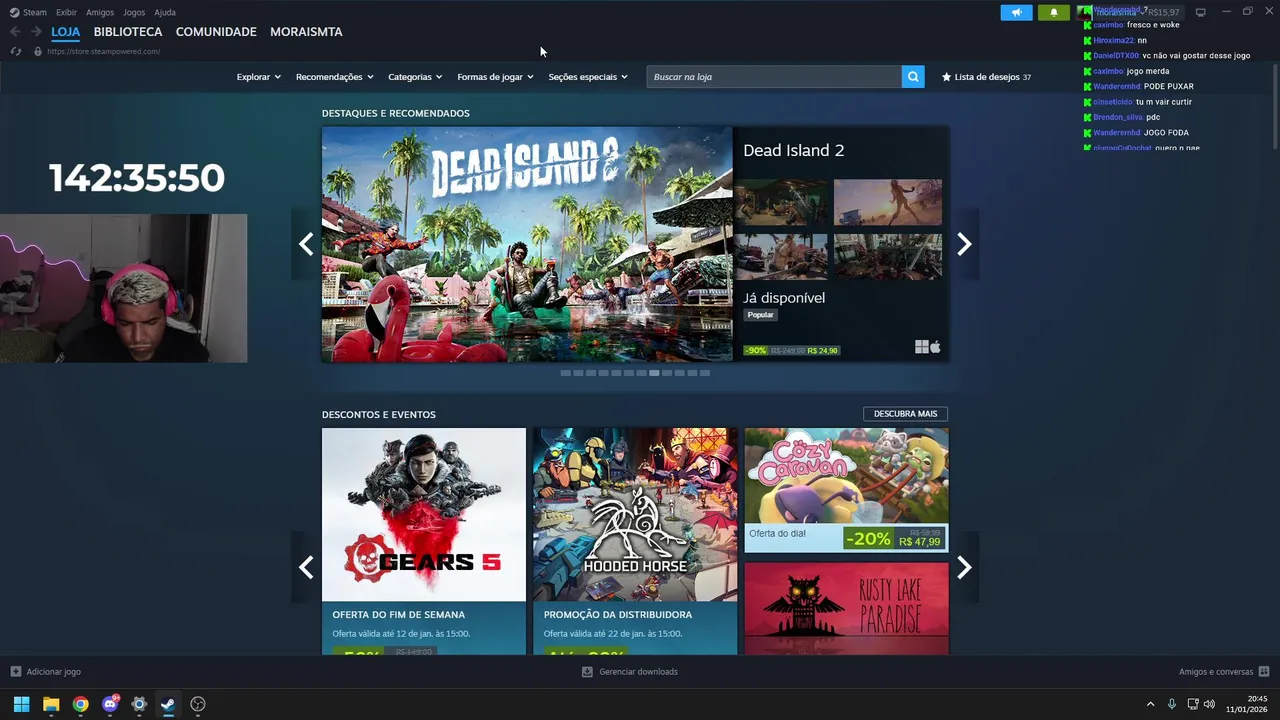This screenshot has height=720, width=1280.
Task: Switch to the LOJA tab
Action: click(x=66, y=32)
